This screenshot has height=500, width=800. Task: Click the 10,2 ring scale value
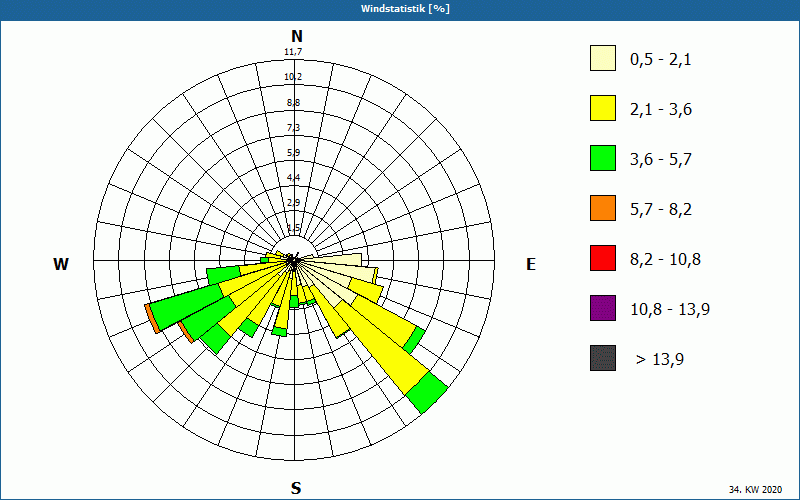click(x=293, y=77)
